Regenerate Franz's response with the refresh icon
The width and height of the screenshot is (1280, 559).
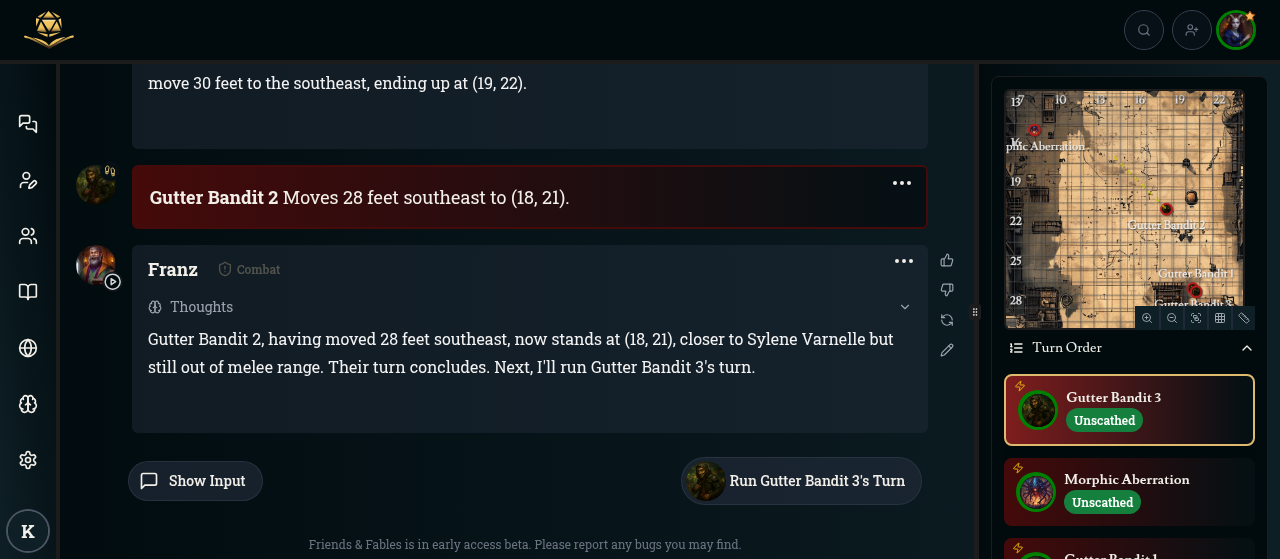pyautogui.click(x=947, y=320)
